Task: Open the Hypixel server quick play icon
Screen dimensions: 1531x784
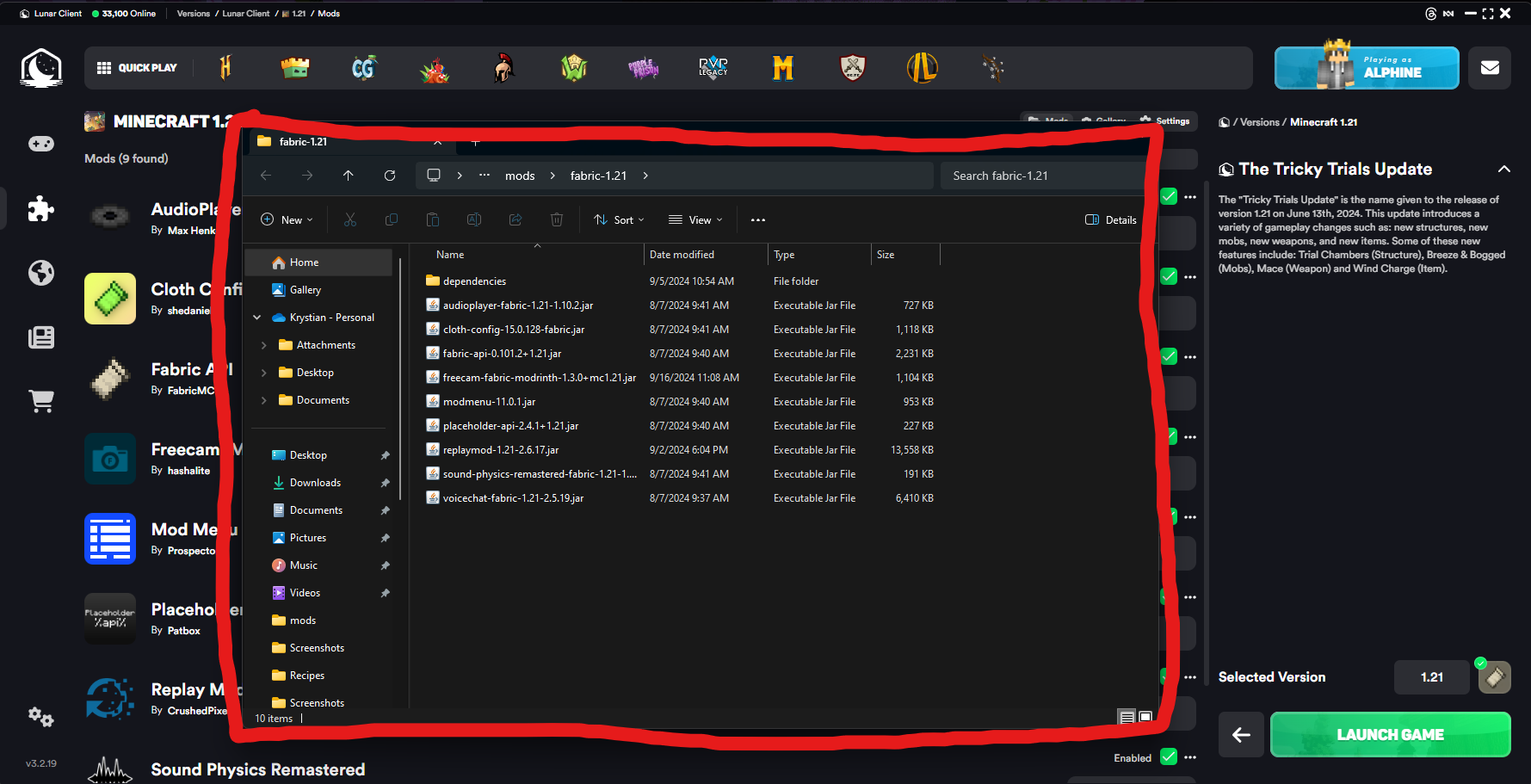Action: 225,67
